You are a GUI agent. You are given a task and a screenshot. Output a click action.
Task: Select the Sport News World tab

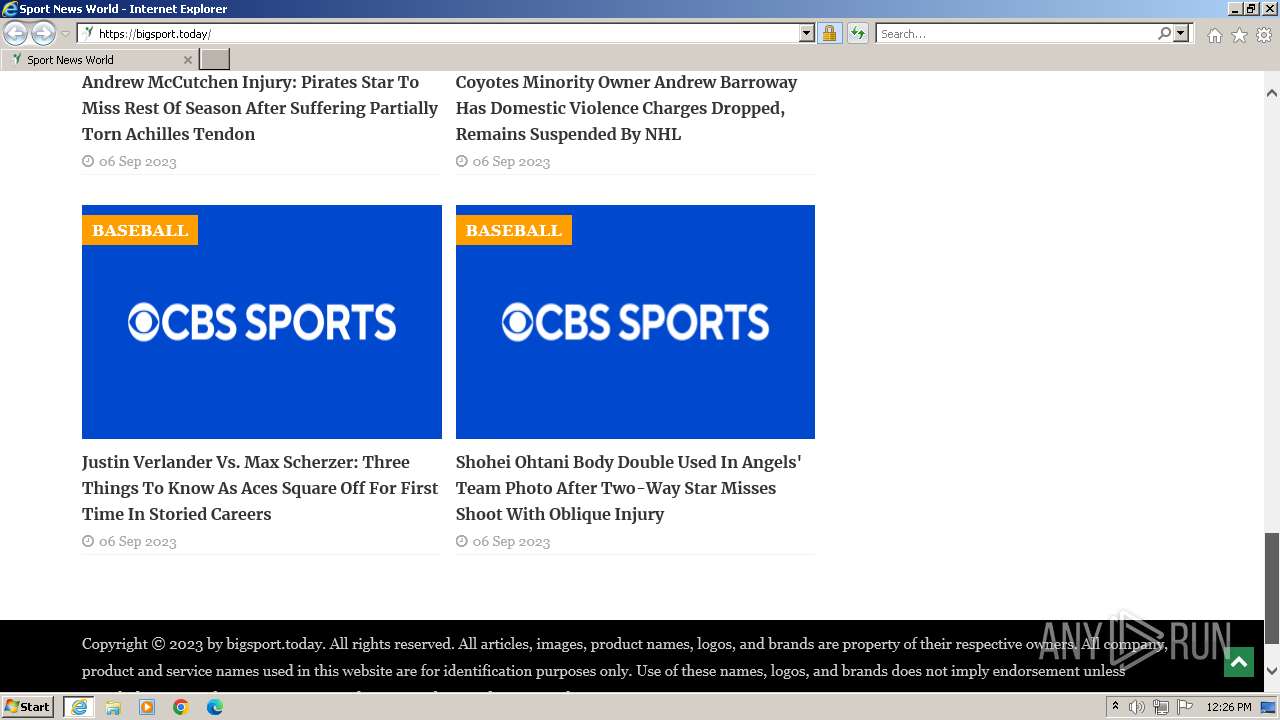[100, 59]
